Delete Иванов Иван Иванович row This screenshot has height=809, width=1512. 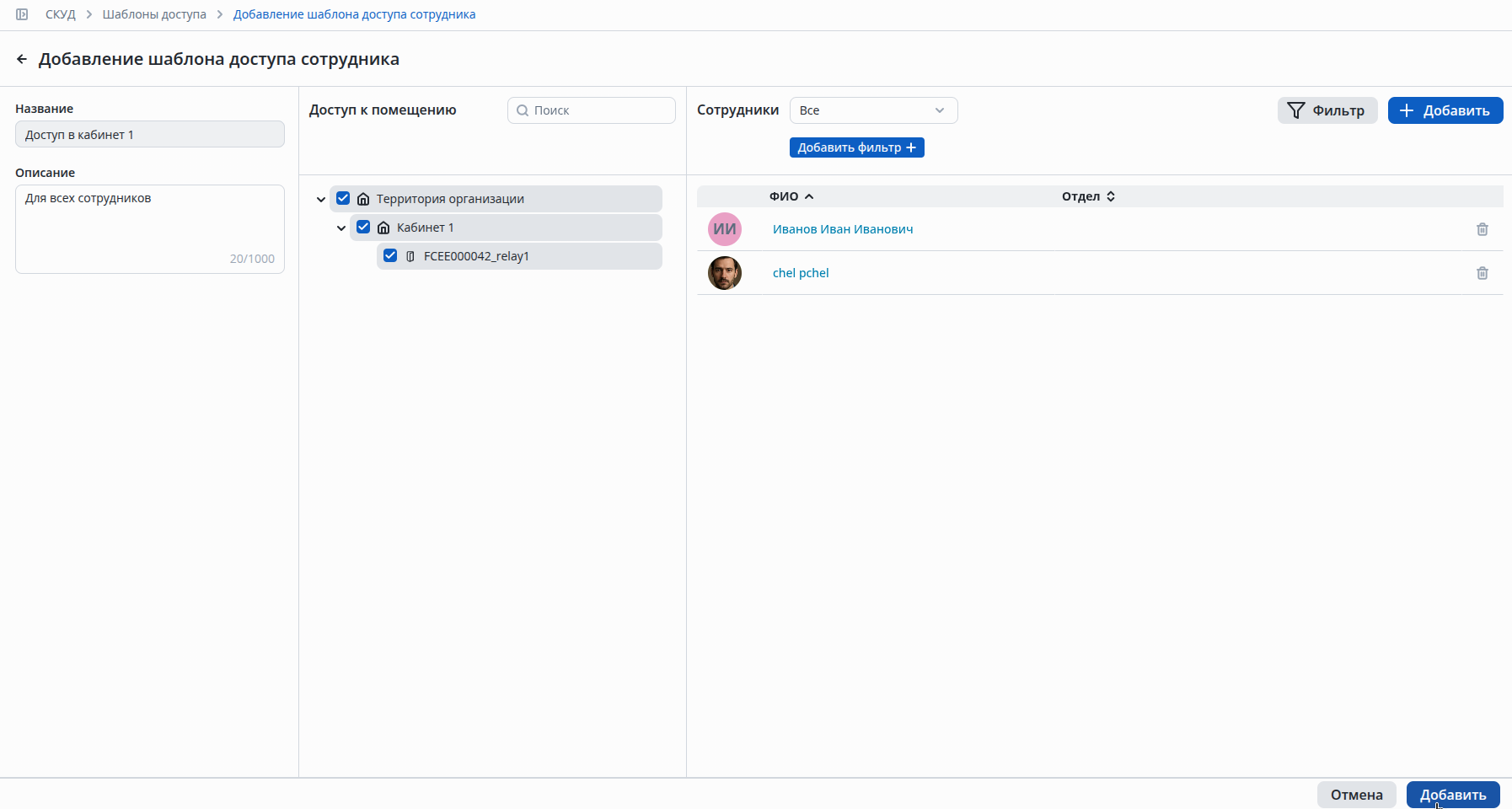click(1483, 229)
